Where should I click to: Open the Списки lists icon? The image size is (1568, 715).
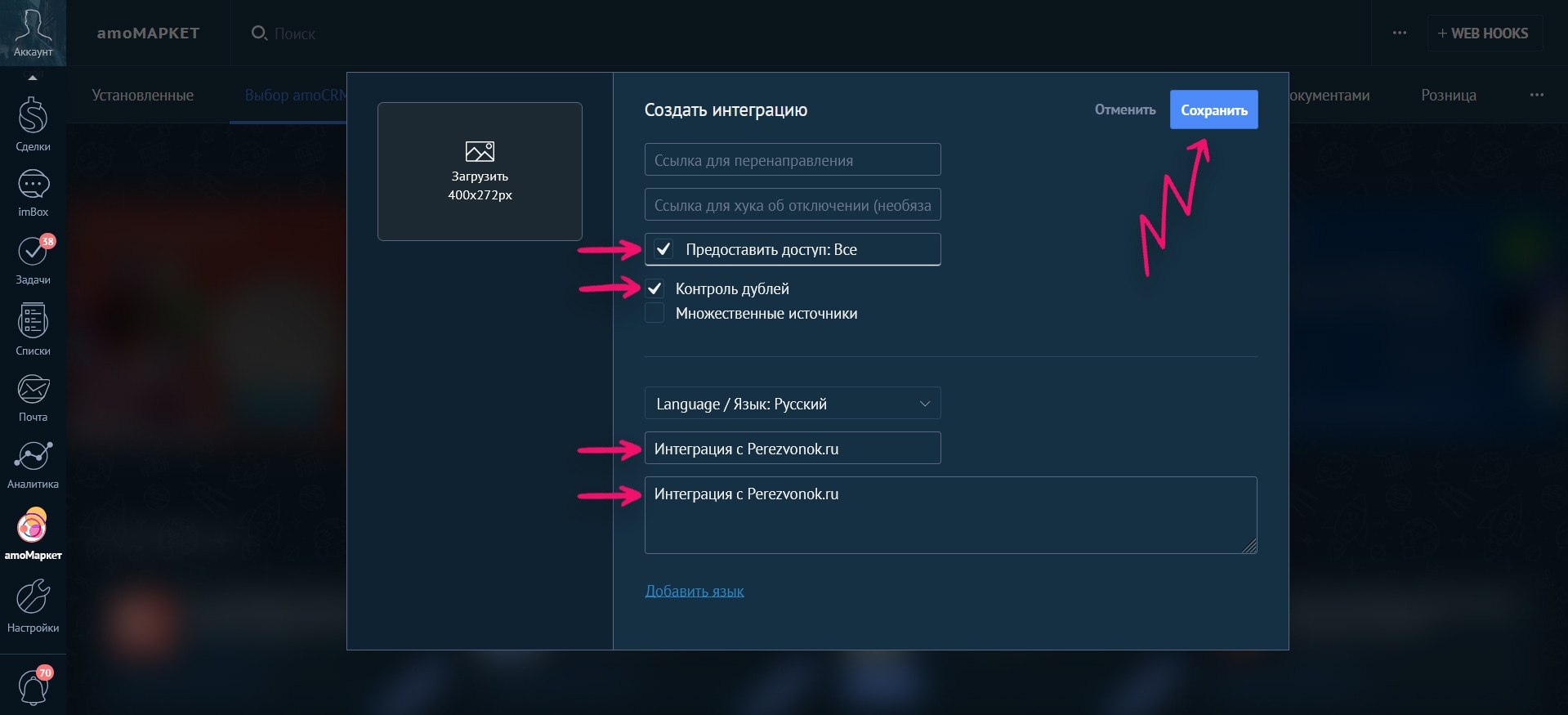(33, 328)
